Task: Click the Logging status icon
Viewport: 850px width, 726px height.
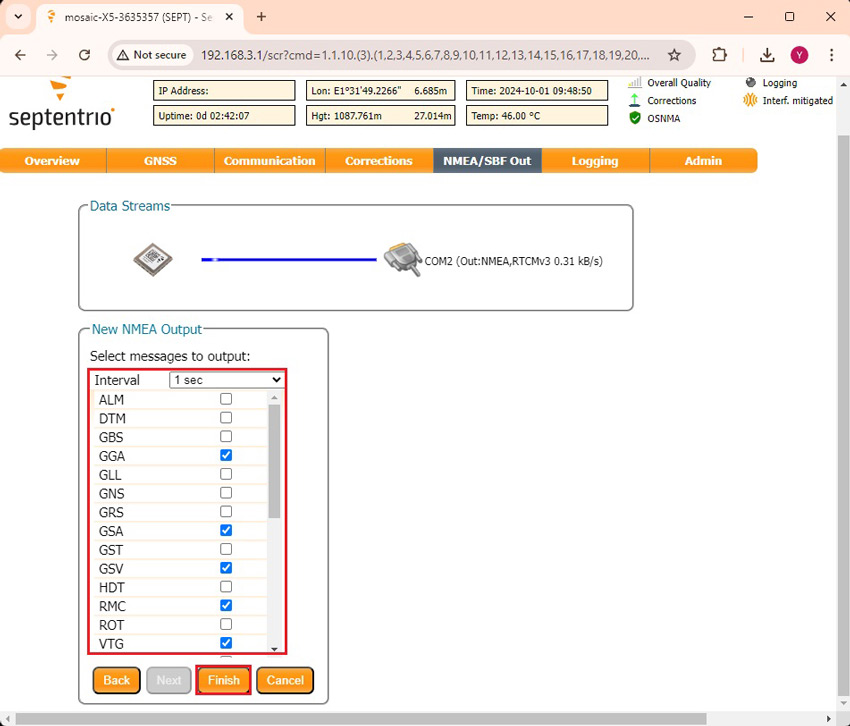Action: point(750,83)
